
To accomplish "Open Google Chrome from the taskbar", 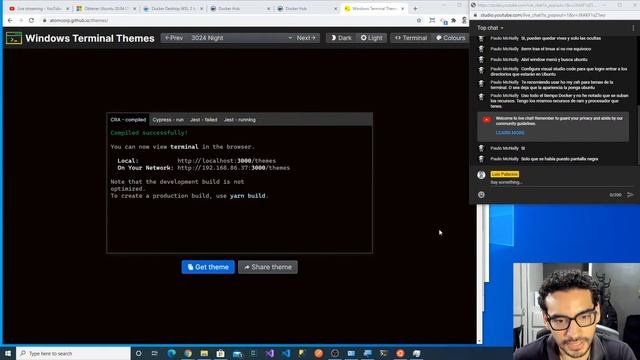I will 188,353.
